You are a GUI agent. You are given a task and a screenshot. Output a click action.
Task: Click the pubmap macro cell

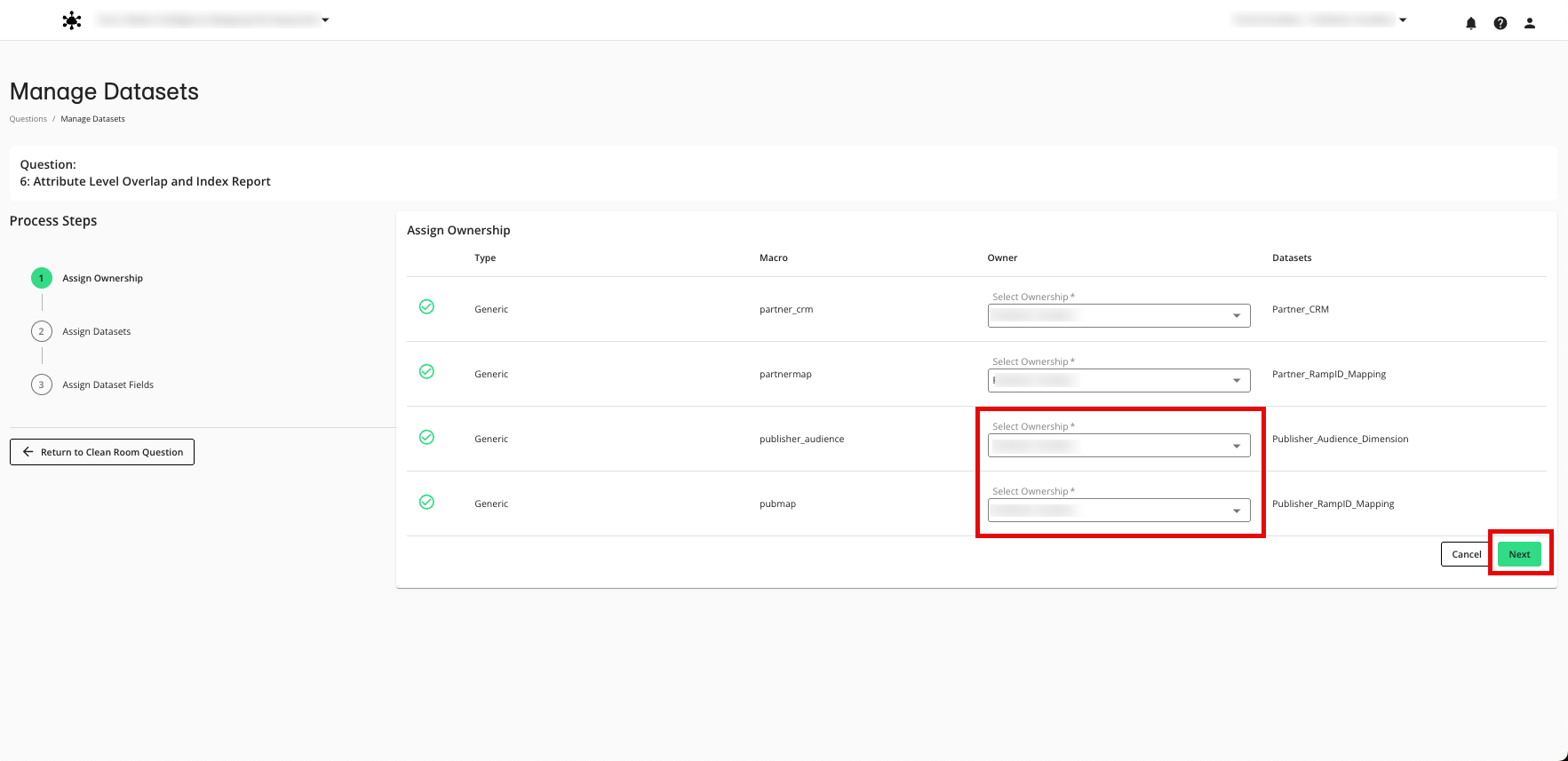[x=777, y=503]
